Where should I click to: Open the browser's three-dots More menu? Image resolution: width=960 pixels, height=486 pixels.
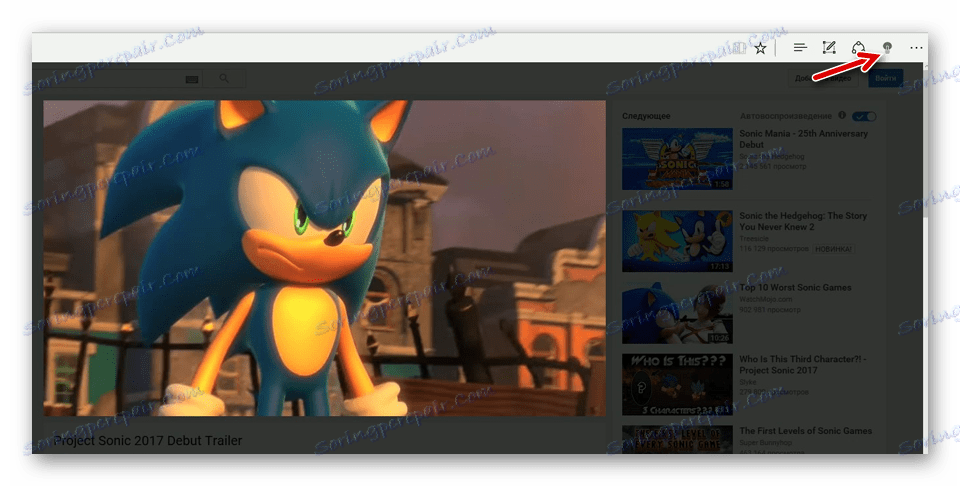pyautogui.click(x=916, y=48)
